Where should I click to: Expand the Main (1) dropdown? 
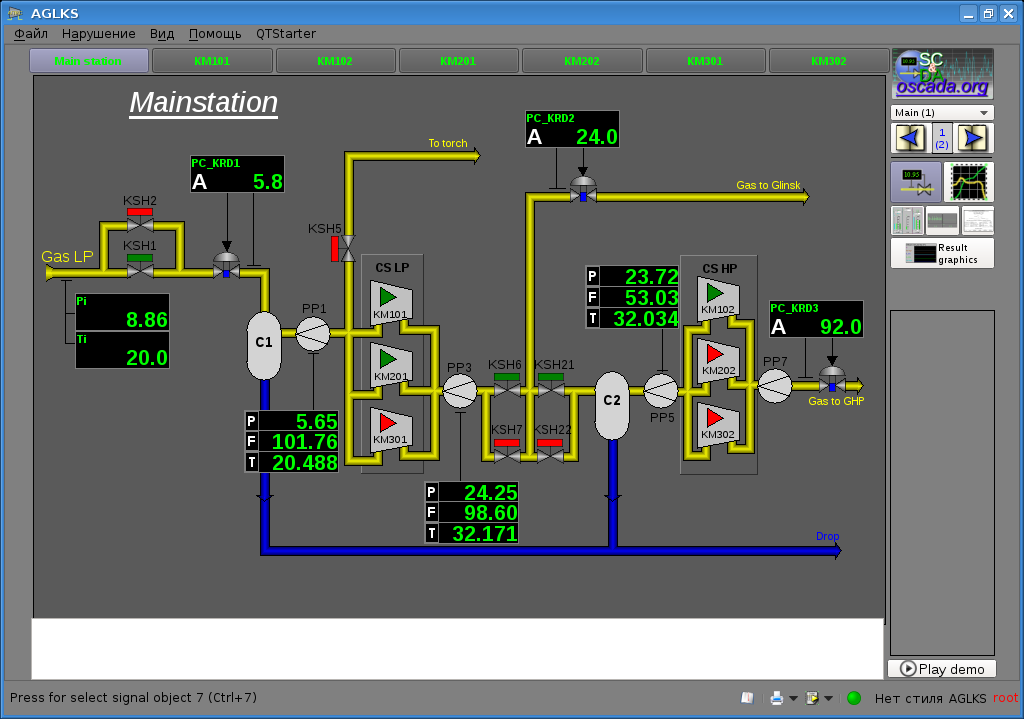pyautogui.click(x=942, y=113)
